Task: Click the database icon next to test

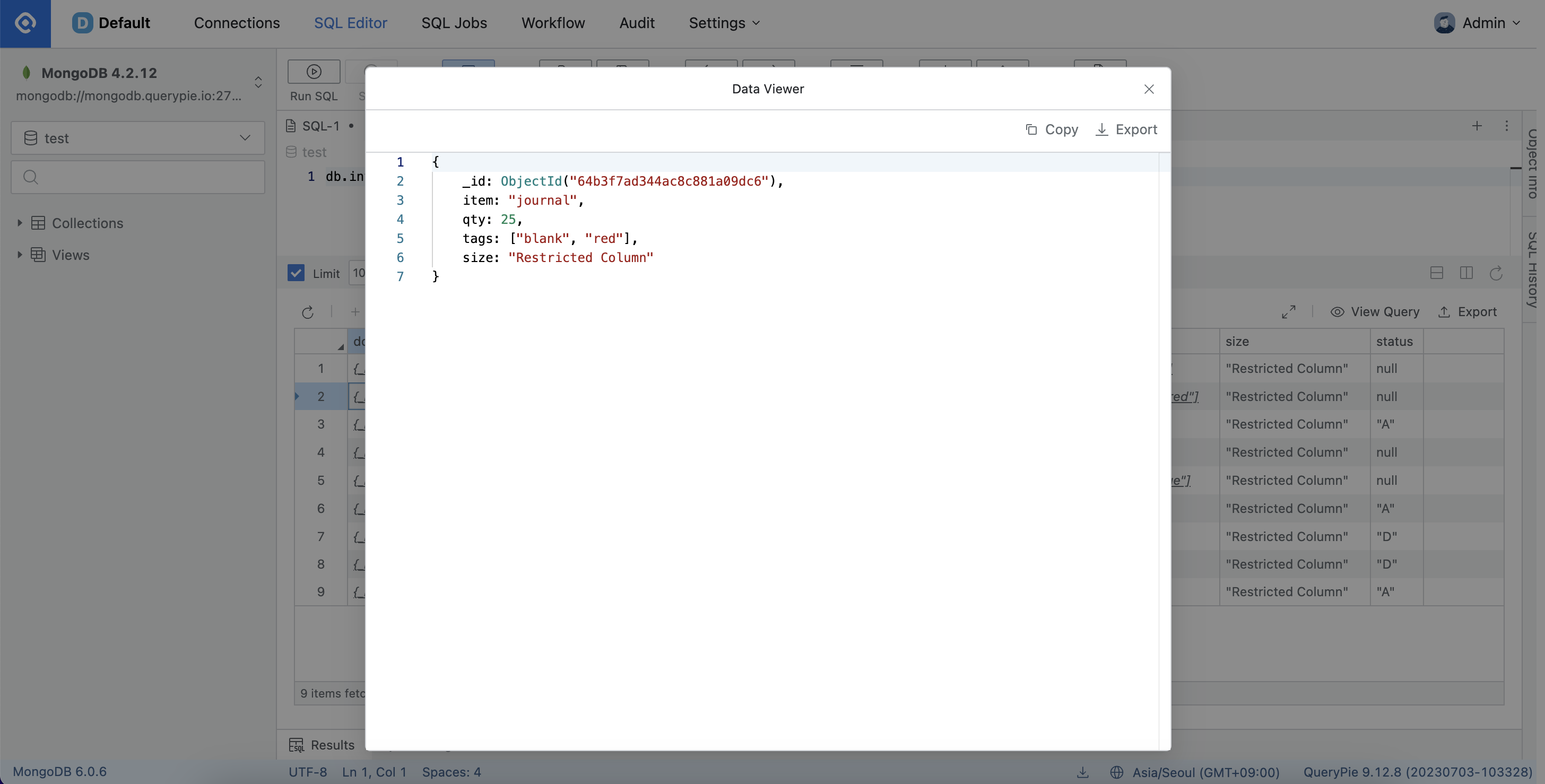Action: pos(31,138)
